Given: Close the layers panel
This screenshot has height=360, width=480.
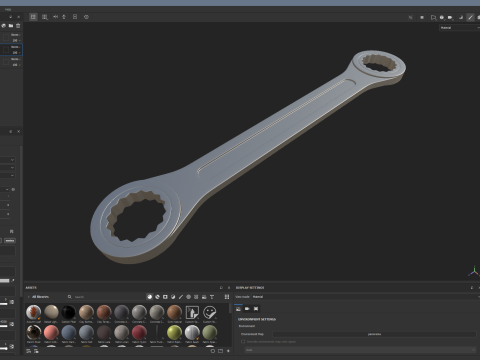Looking at the screenshot, I should coord(18,17).
